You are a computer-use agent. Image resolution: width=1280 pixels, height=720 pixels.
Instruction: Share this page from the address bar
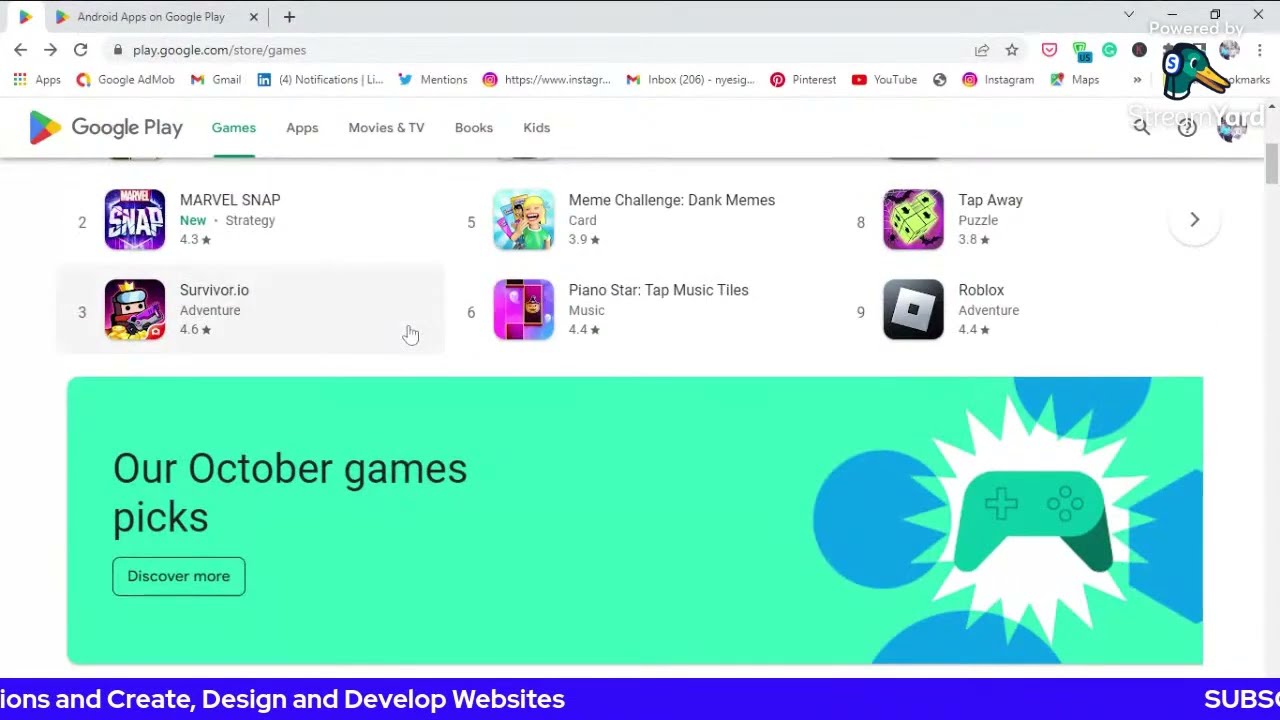click(982, 50)
